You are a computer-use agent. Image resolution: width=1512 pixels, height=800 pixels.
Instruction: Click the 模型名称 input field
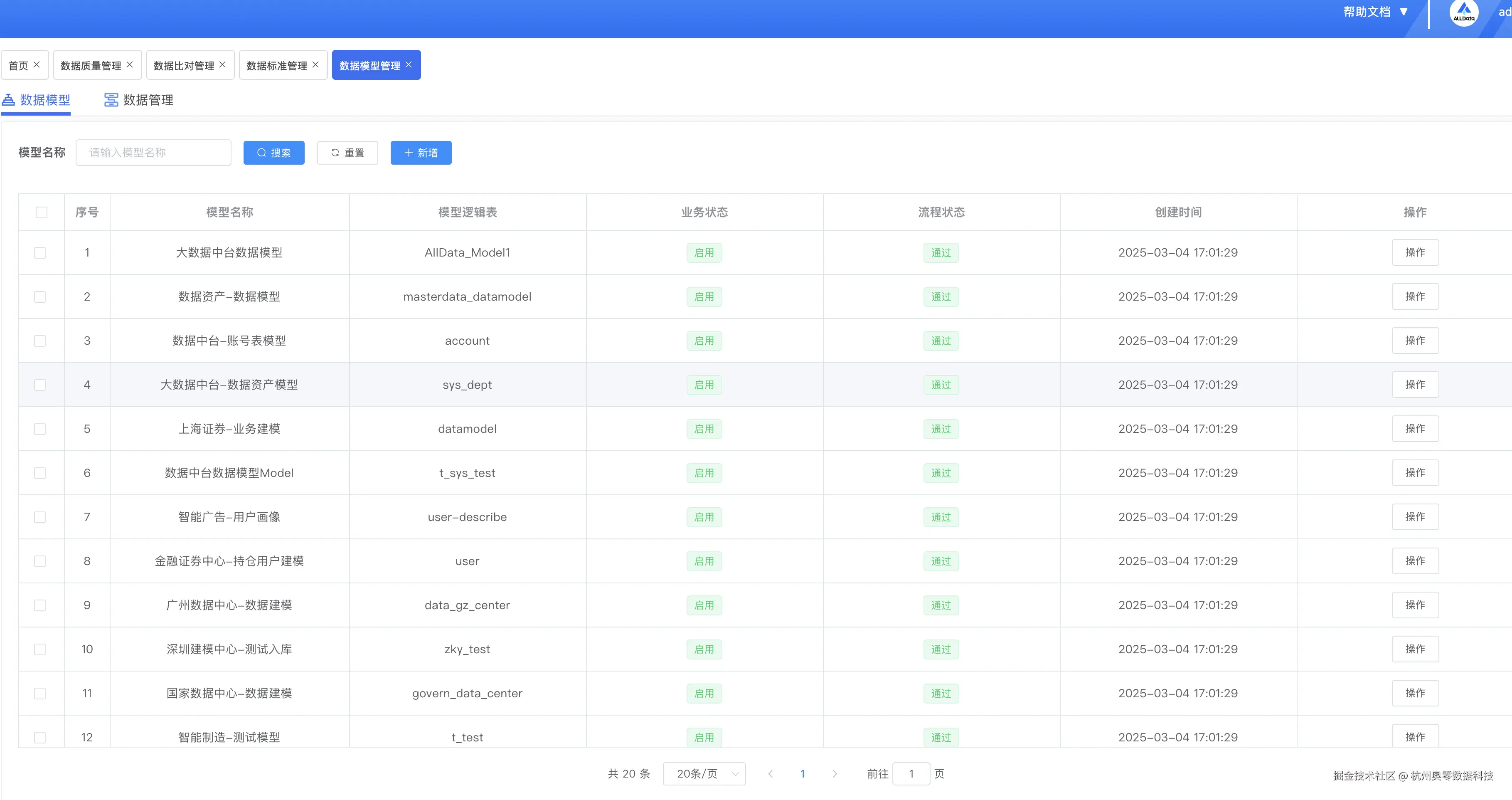[x=153, y=153]
